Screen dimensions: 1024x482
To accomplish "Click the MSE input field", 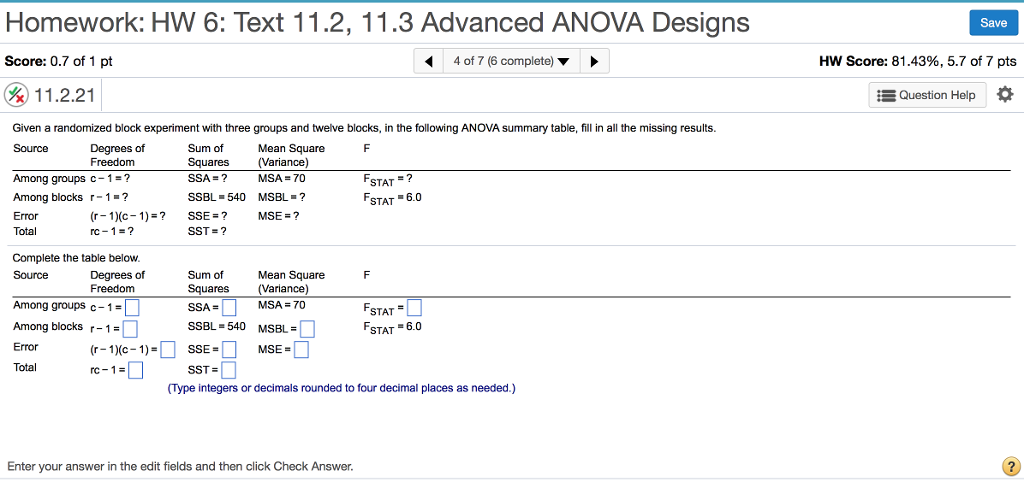I will coord(301,350).
